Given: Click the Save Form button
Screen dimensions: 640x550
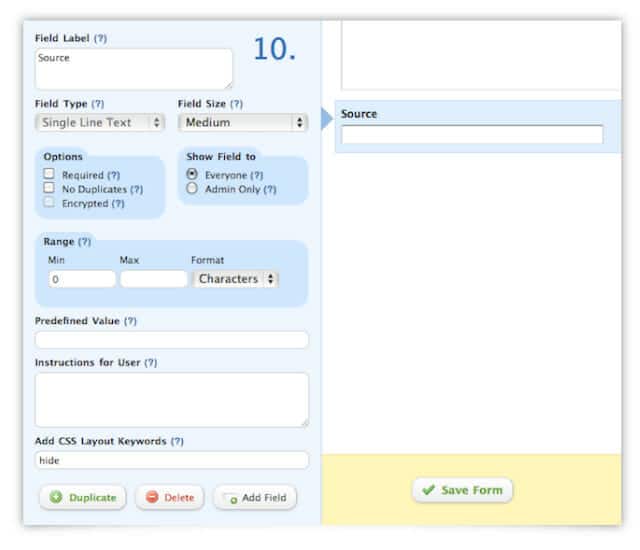Looking at the screenshot, I should click(x=462, y=490).
